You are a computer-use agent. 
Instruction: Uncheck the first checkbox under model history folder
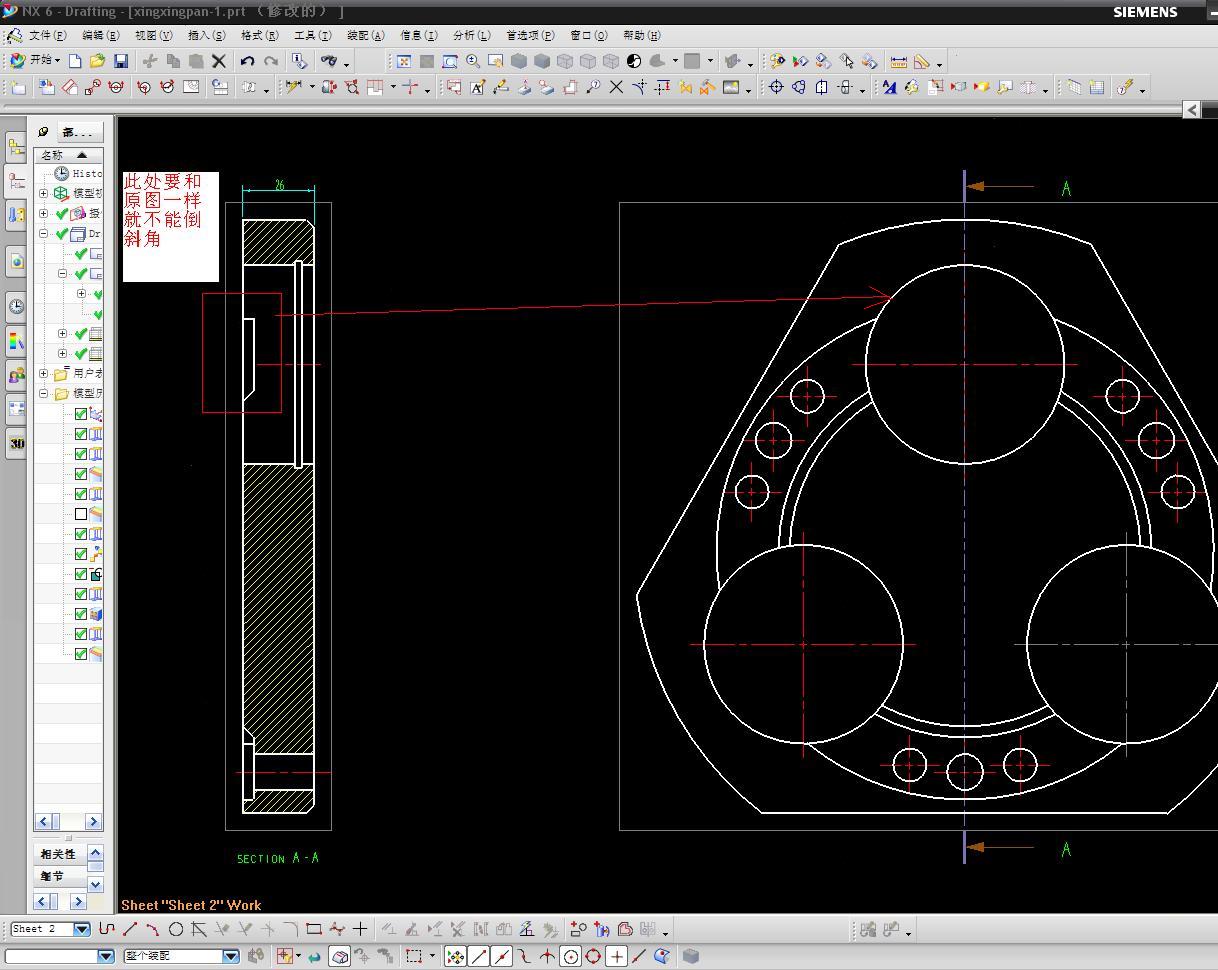(x=81, y=414)
